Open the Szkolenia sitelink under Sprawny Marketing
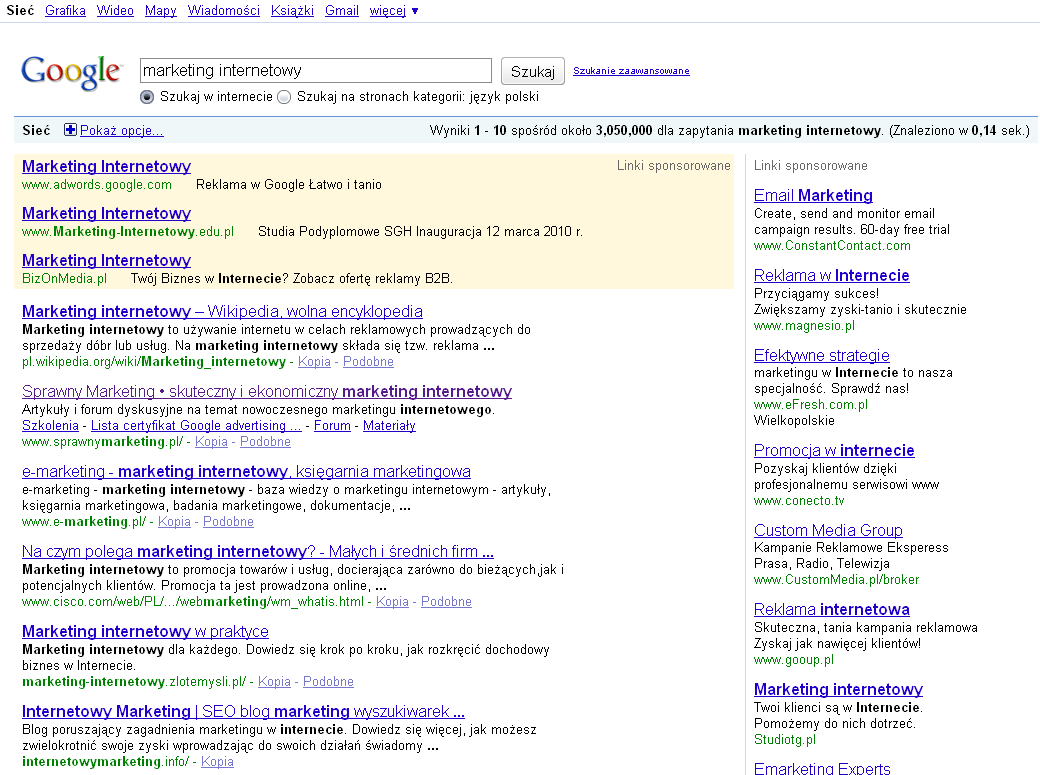The image size is (1040, 775). [x=50, y=426]
